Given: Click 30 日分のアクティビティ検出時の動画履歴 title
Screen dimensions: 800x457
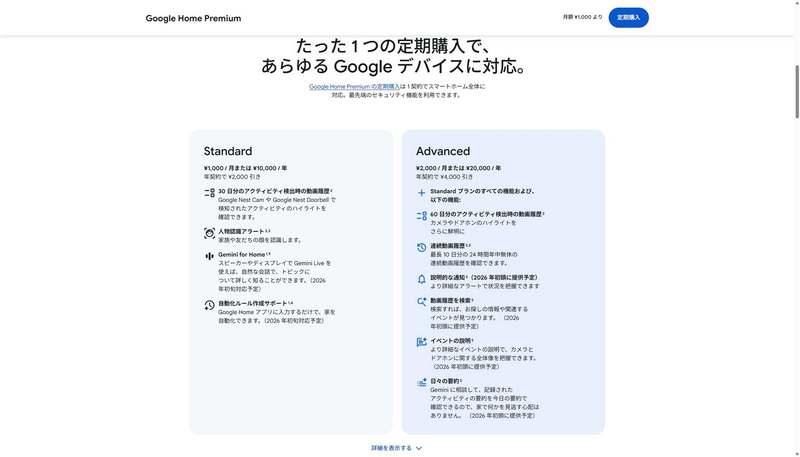Looking at the screenshot, I should coord(274,191).
